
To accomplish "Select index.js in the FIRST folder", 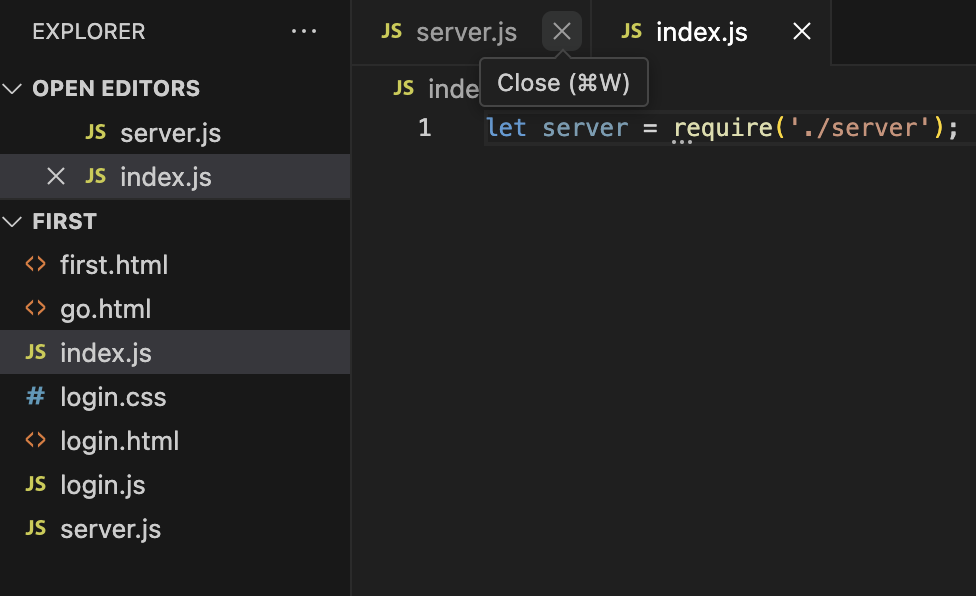I will (x=106, y=353).
